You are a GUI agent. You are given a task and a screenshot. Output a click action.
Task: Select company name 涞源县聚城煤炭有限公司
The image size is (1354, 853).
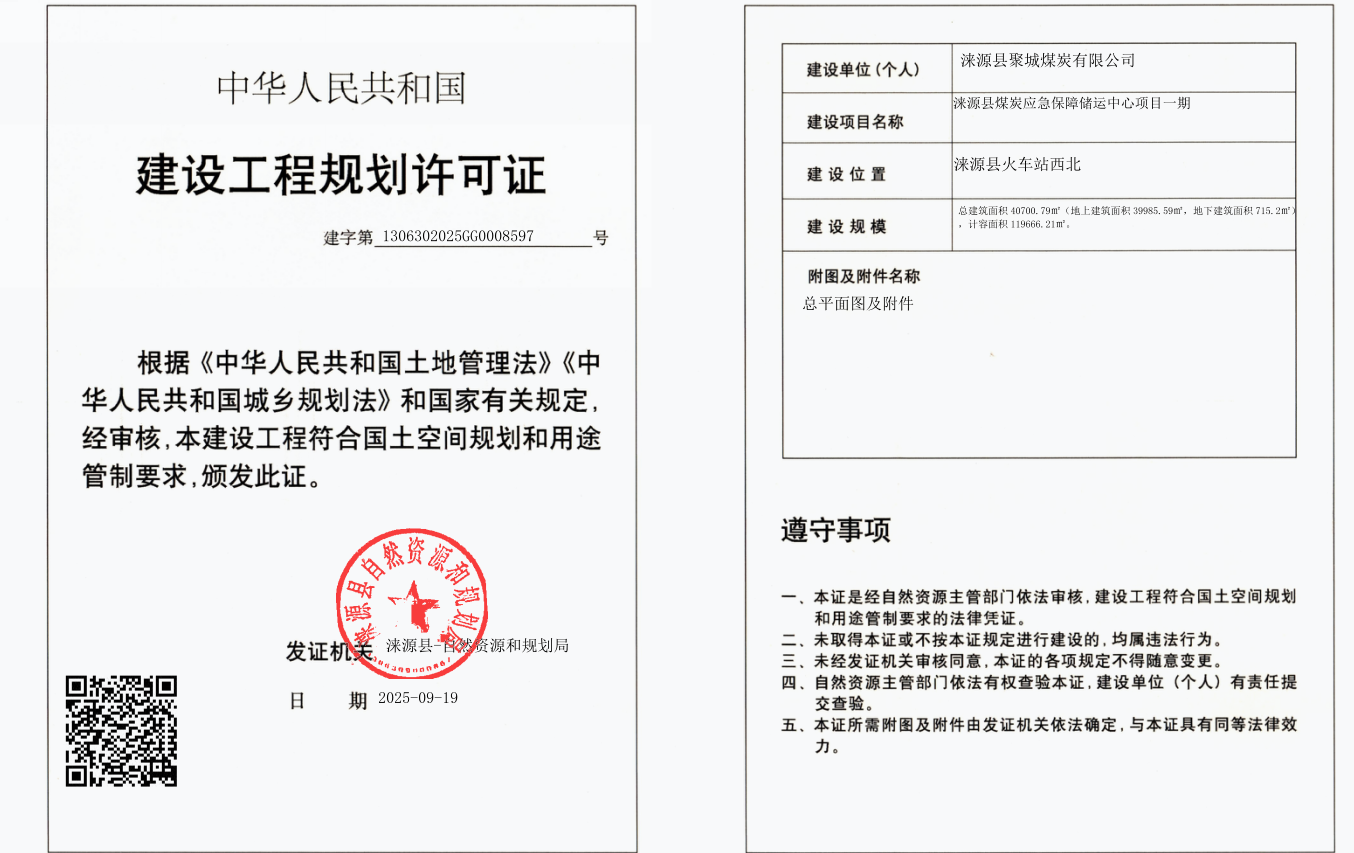click(x=1047, y=61)
